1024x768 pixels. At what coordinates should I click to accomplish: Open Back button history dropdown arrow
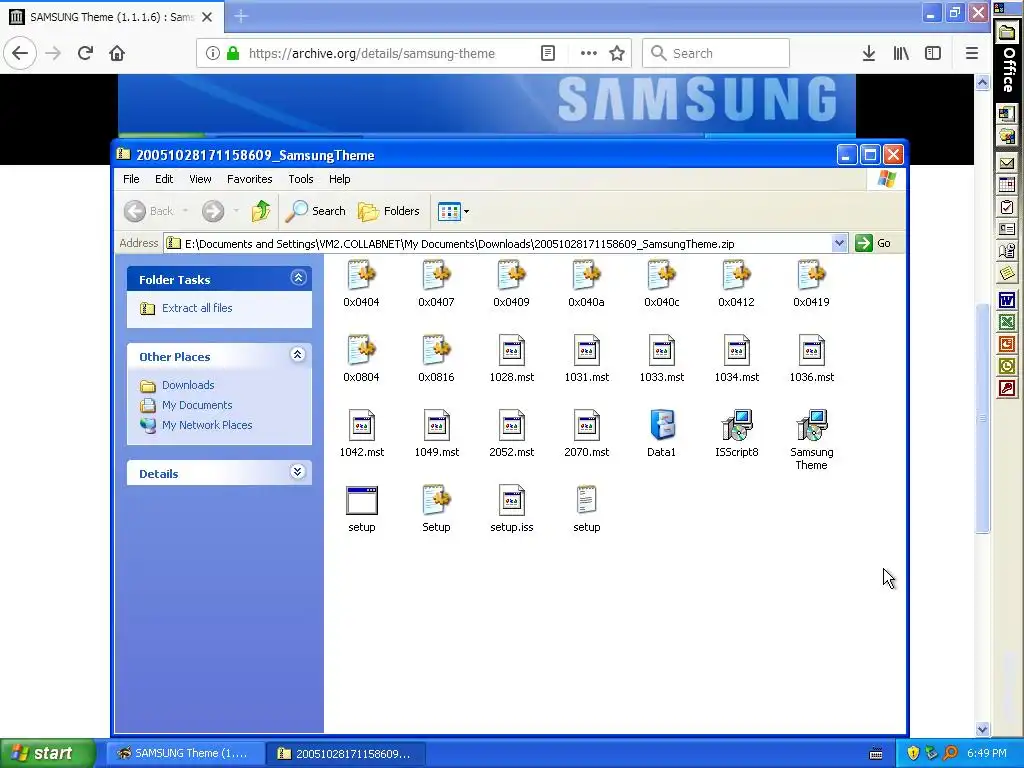pos(185,211)
